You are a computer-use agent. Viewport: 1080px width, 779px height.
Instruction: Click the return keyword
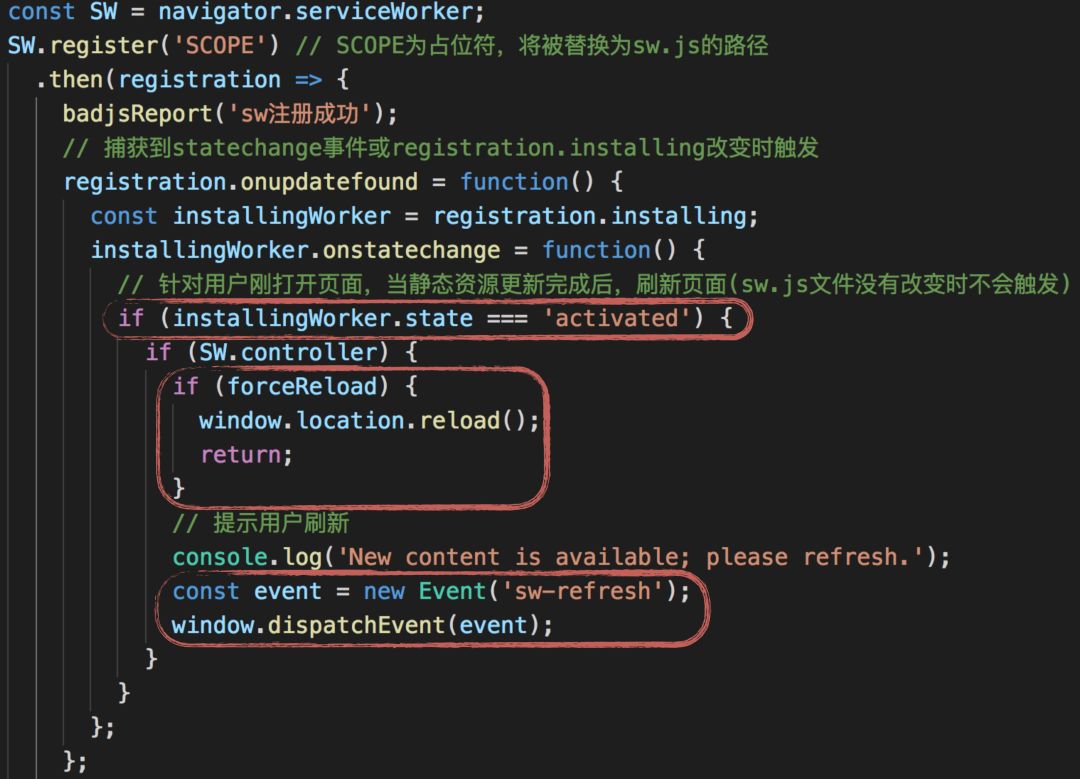[241, 455]
